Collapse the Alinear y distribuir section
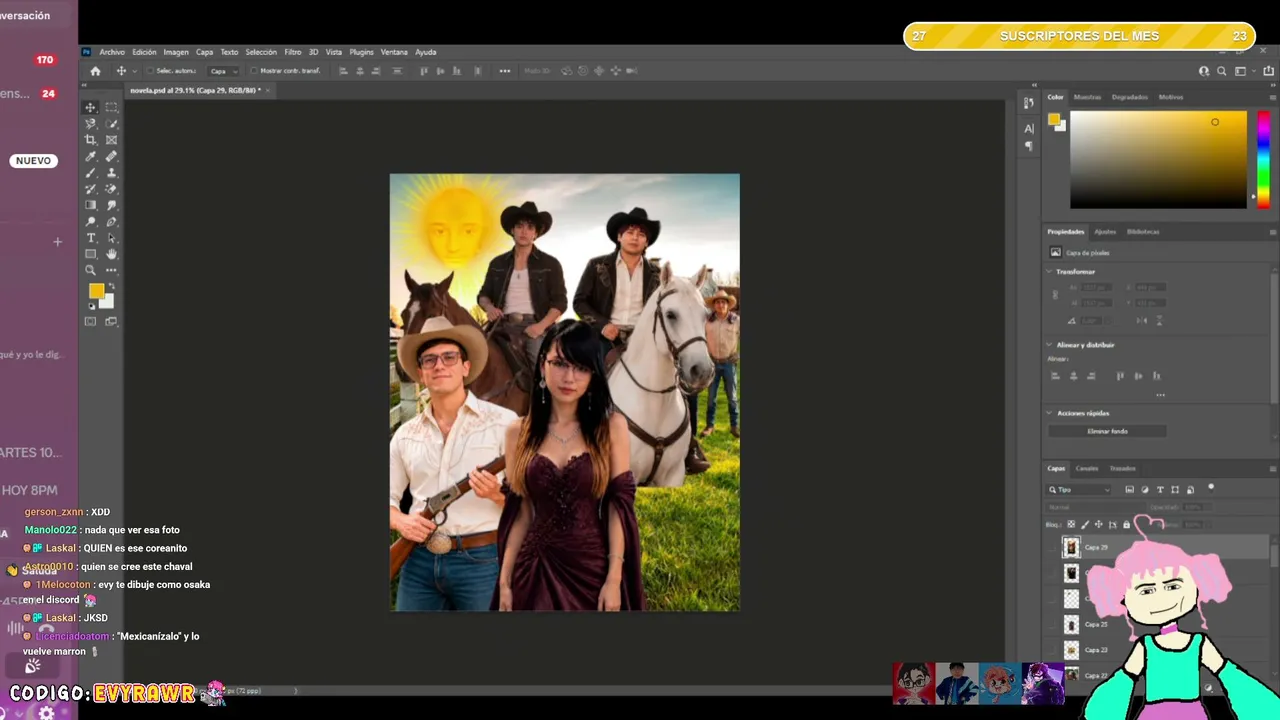 (x=1050, y=345)
